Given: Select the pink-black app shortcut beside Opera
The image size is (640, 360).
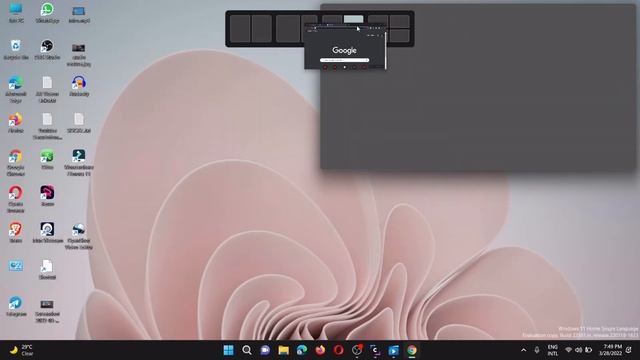Looking at the screenshot, I should [47, 196].
